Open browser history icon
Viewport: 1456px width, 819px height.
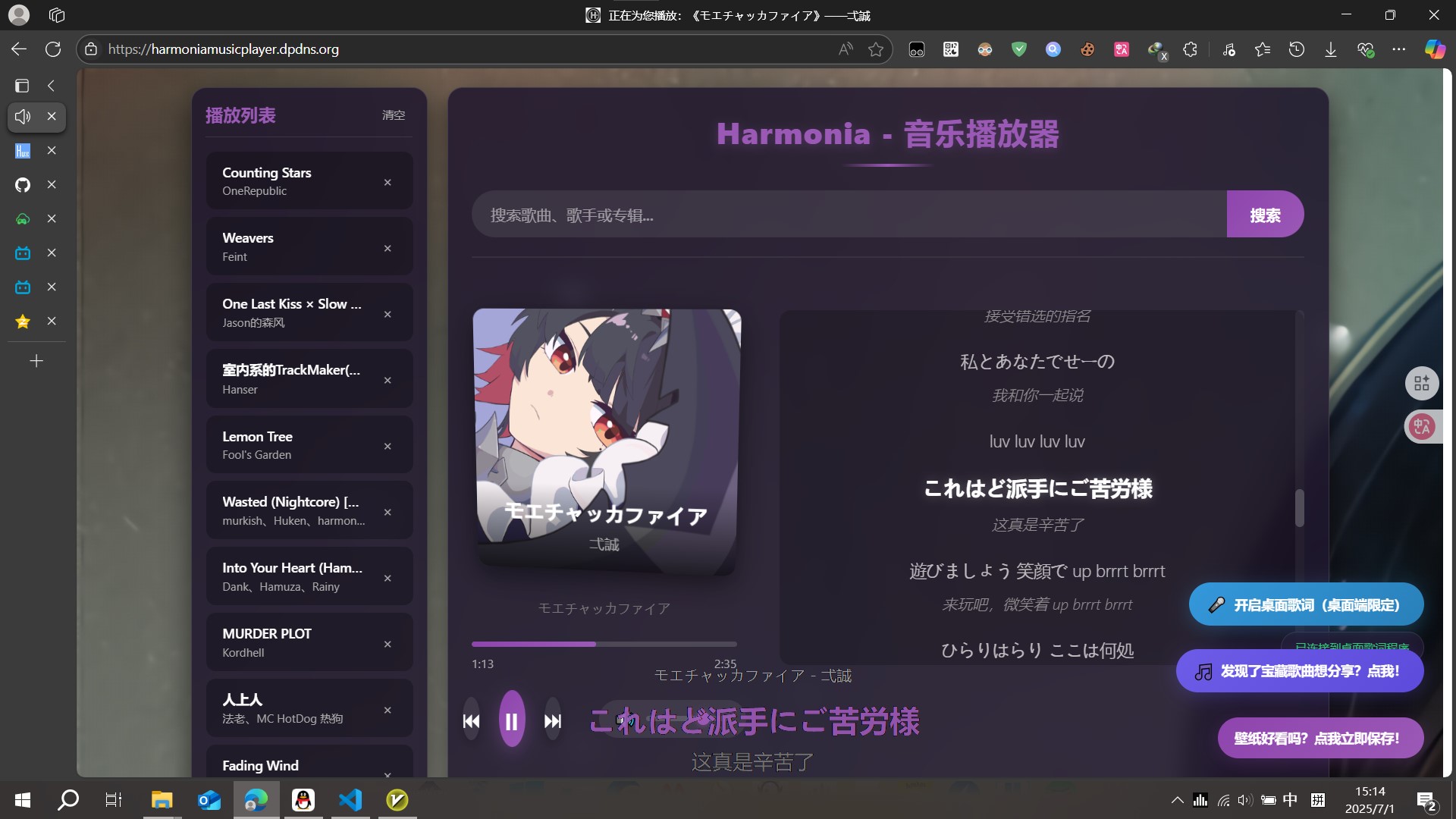click(1297, 49)
